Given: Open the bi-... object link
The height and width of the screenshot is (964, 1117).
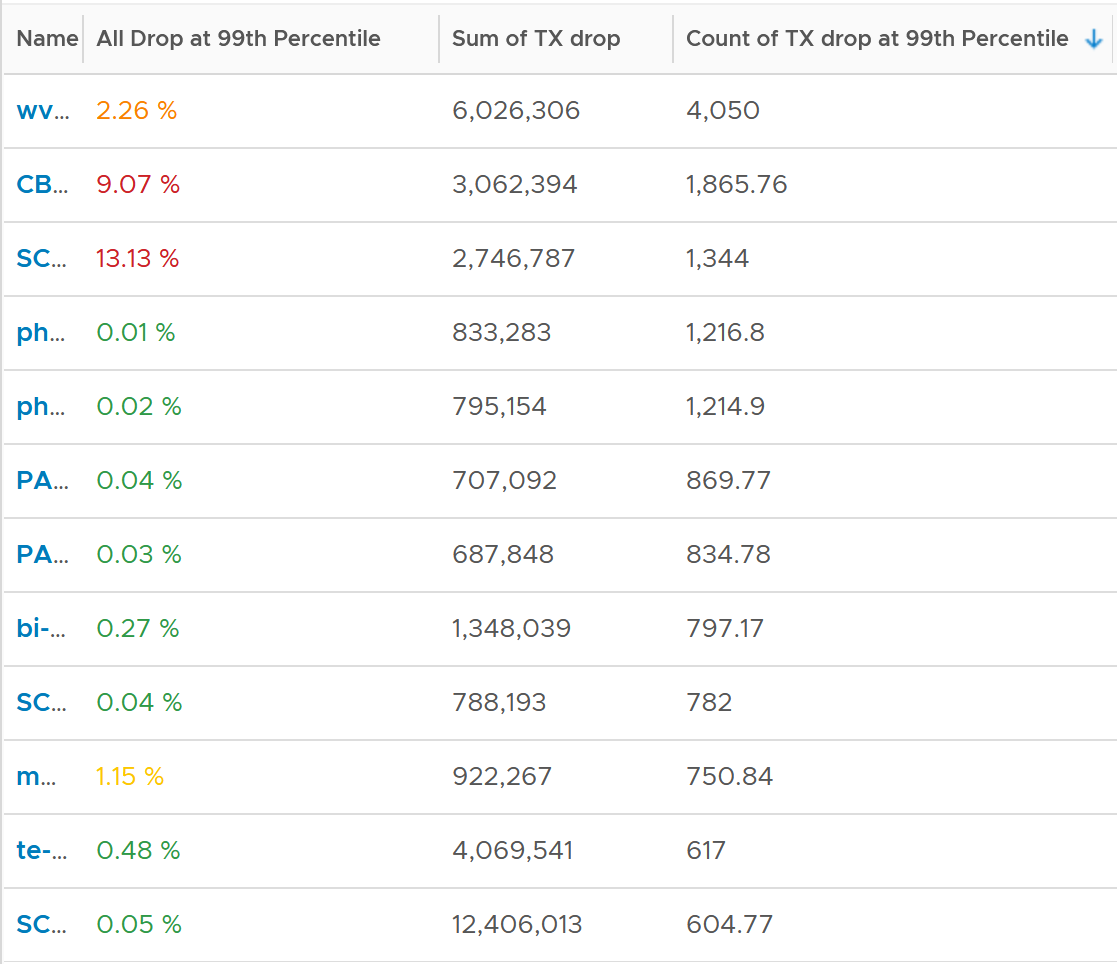Looking at the screenshot, I should (x=41, y=628).
